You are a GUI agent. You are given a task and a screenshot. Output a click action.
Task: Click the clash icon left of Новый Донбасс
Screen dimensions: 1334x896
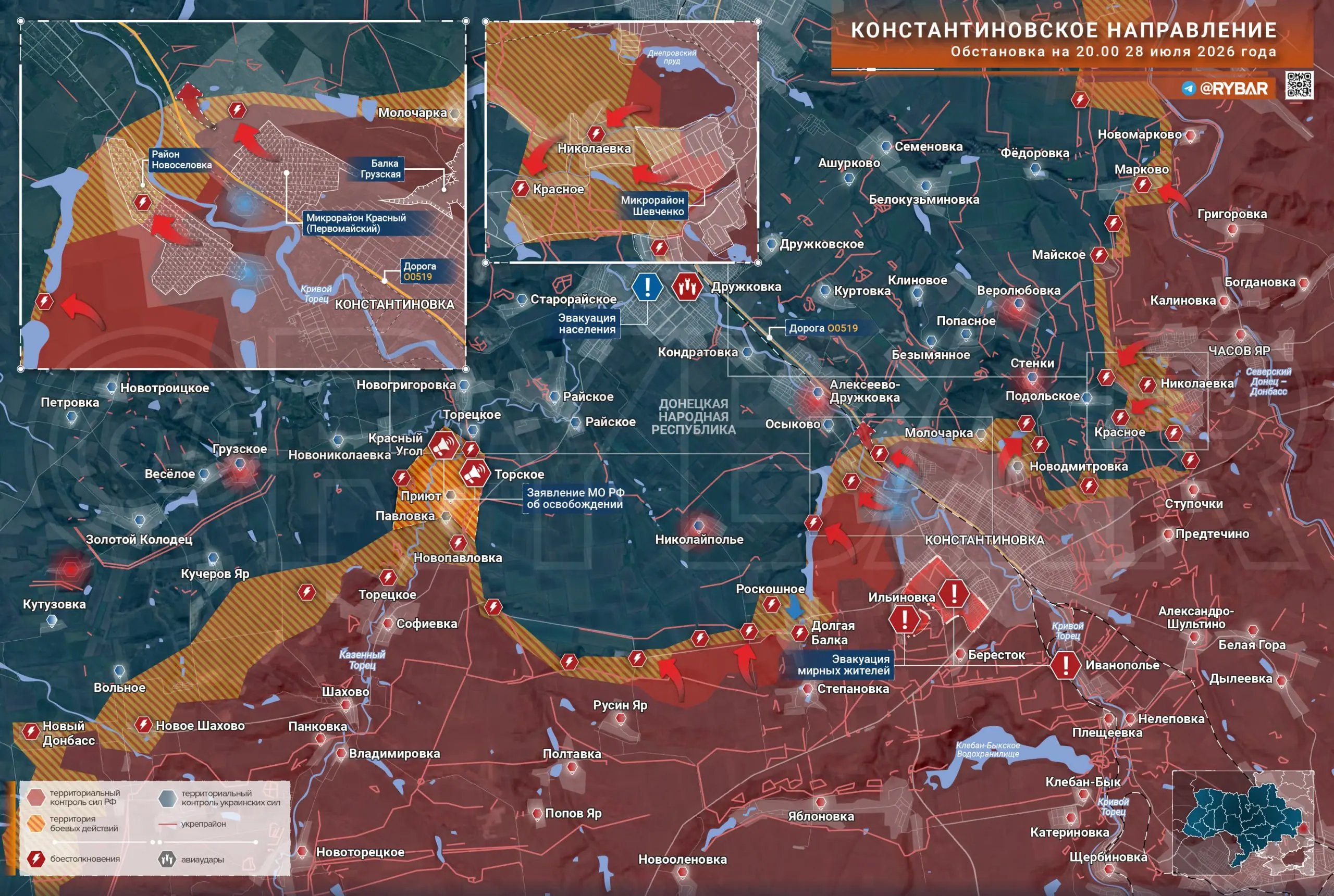[x=30, y=731]
